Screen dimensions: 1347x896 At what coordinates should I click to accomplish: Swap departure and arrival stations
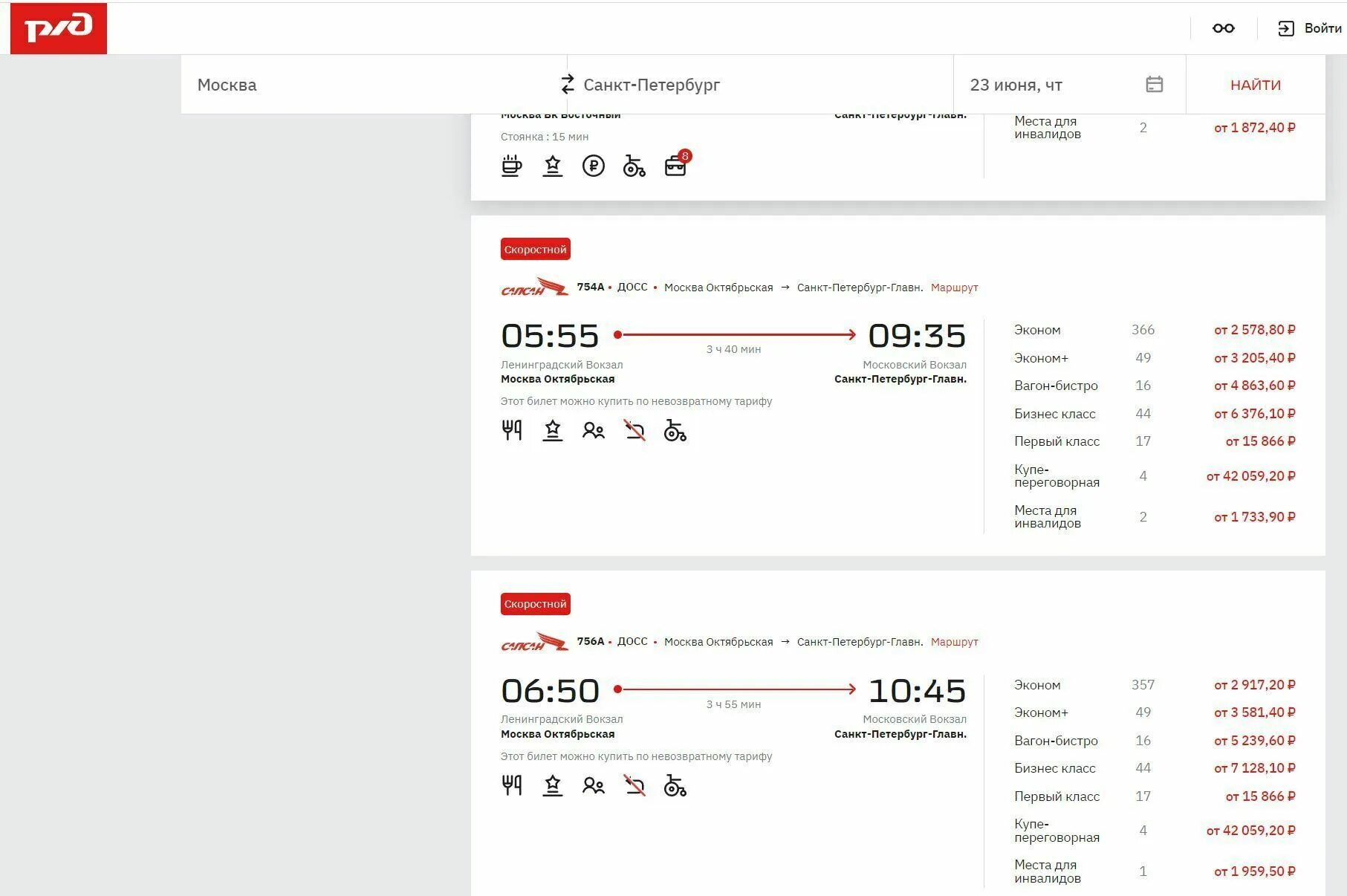568,84
